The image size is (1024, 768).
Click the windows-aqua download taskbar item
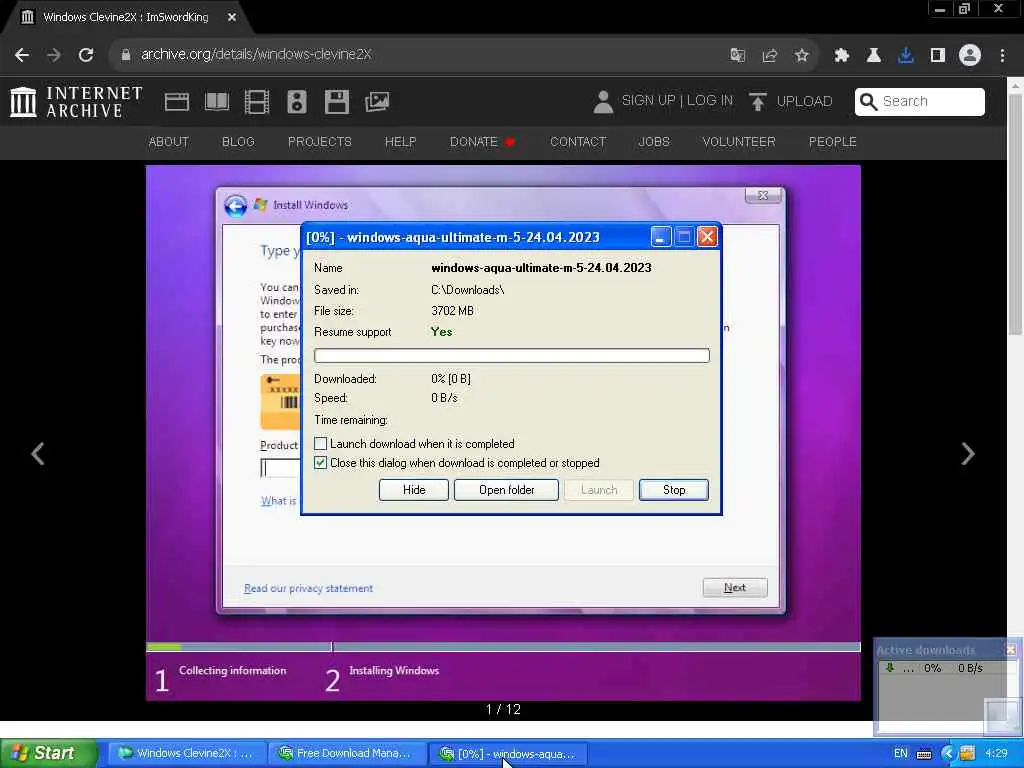507,754
